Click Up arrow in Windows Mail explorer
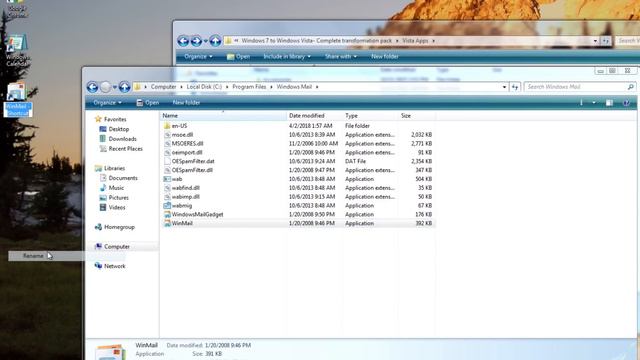This screenshot has width=640, height=360. click(125, 87)
